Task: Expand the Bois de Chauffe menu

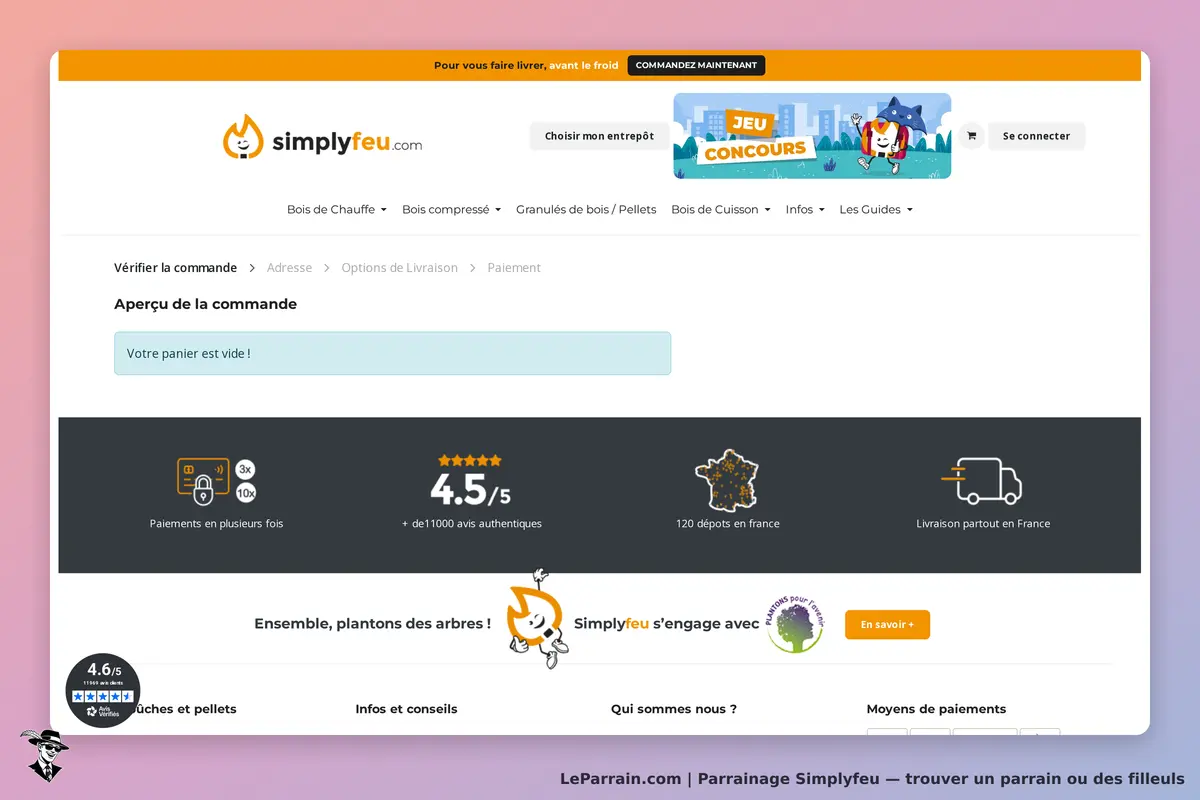Action: [336, 210]
